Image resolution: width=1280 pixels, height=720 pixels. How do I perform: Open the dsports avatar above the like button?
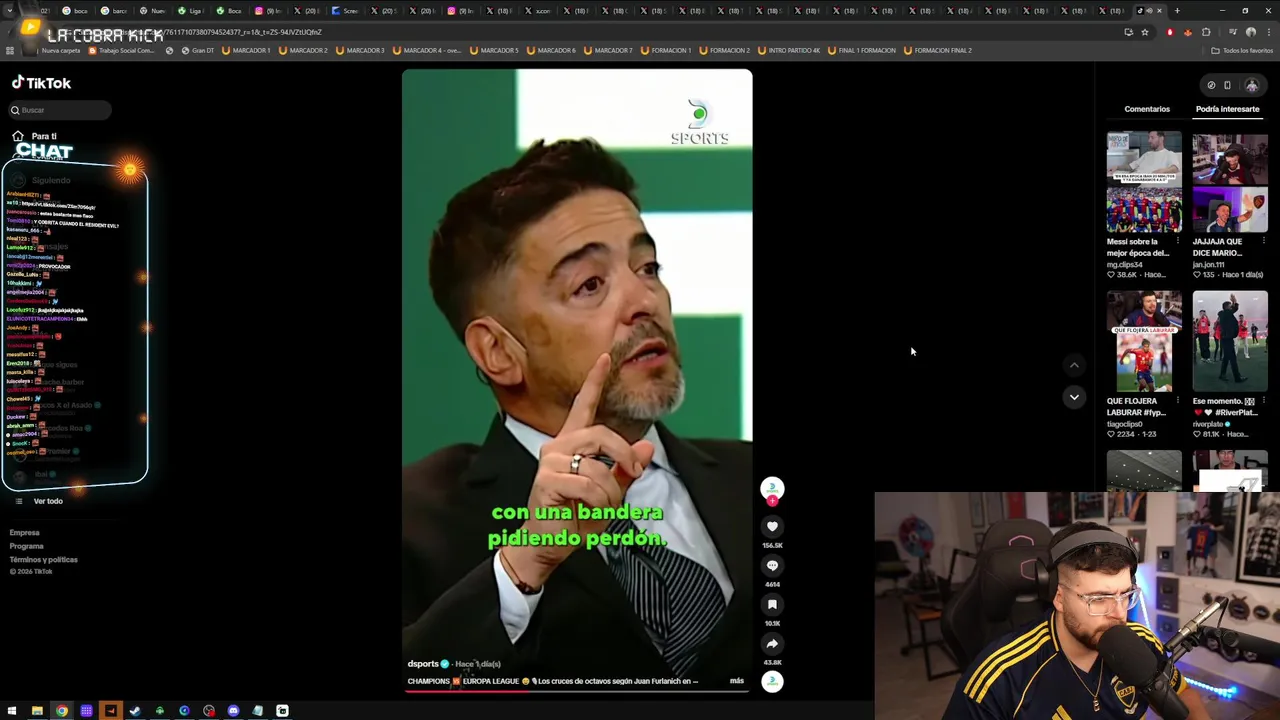pyautogui.click(x=772, y=488)
